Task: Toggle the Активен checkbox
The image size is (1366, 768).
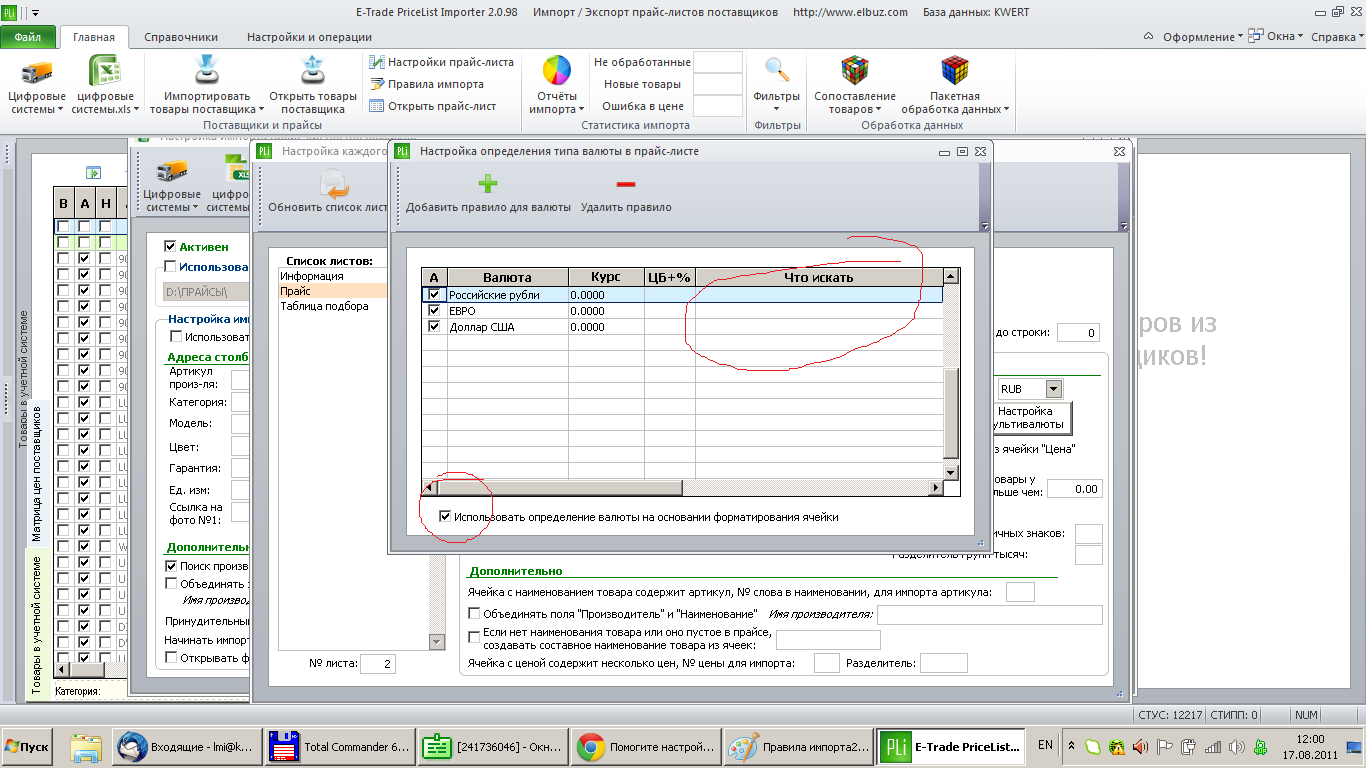Action: (170, 246)
